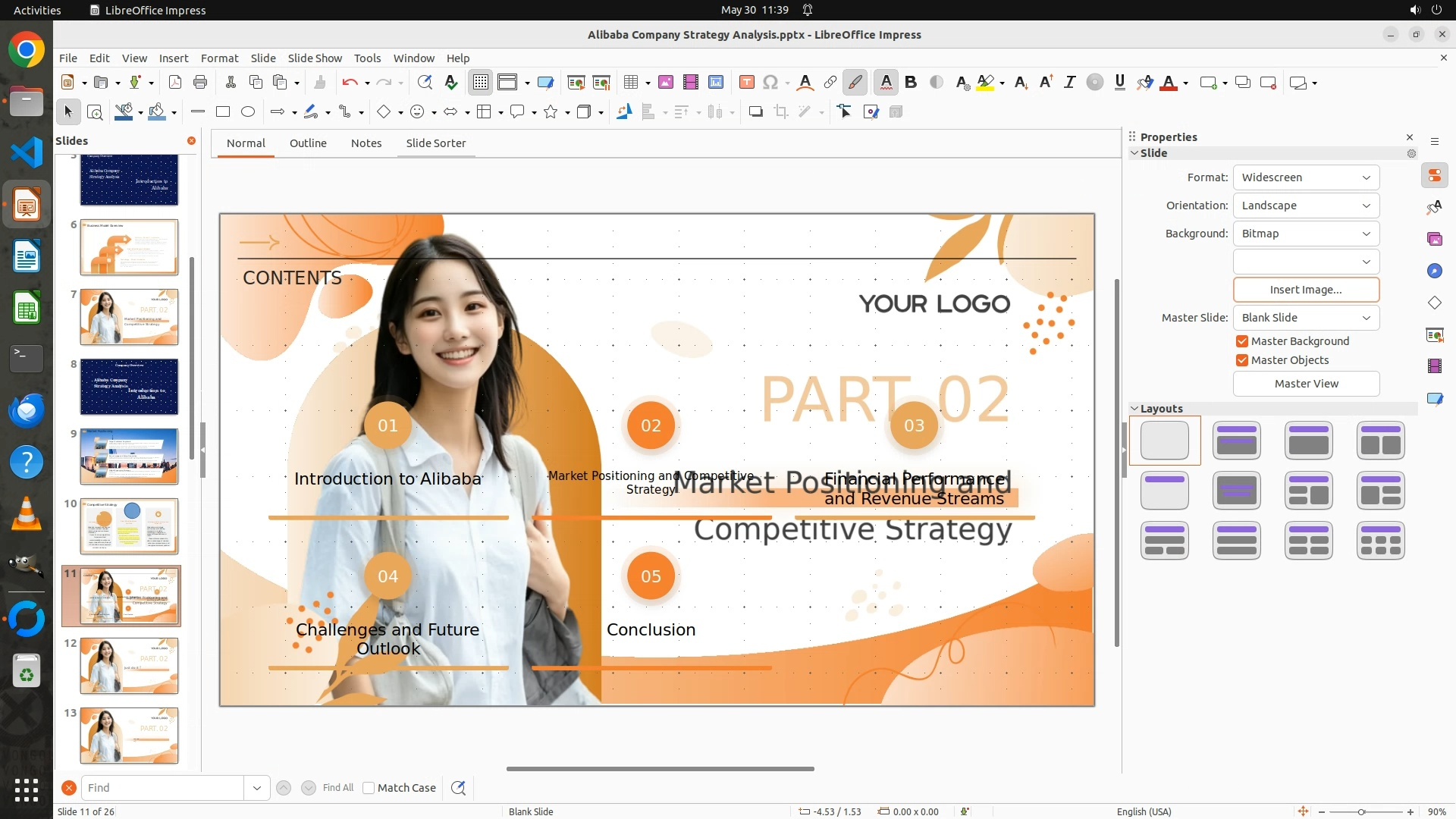The width and height of the screenshot is (1456, 819).
Task: Switch to the Slide Sorter tab
Action: point(435,143)
